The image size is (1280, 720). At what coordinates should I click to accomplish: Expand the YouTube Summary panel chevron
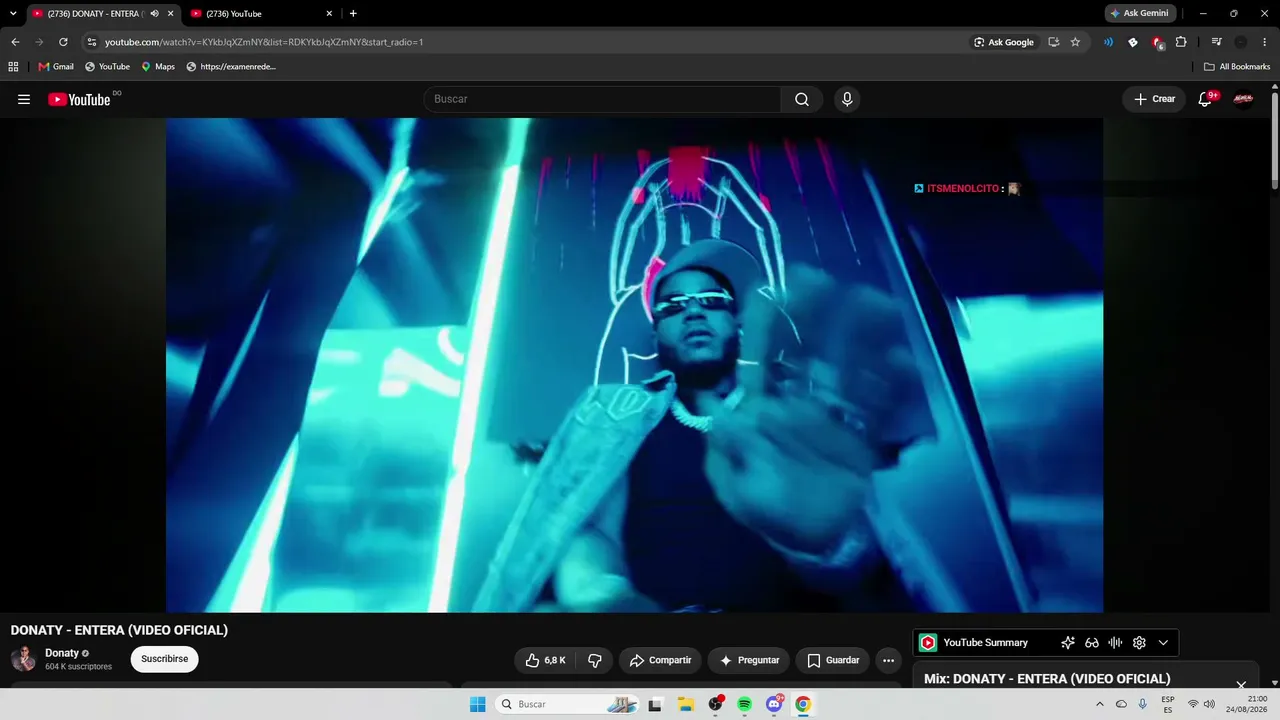point(1163,643)
